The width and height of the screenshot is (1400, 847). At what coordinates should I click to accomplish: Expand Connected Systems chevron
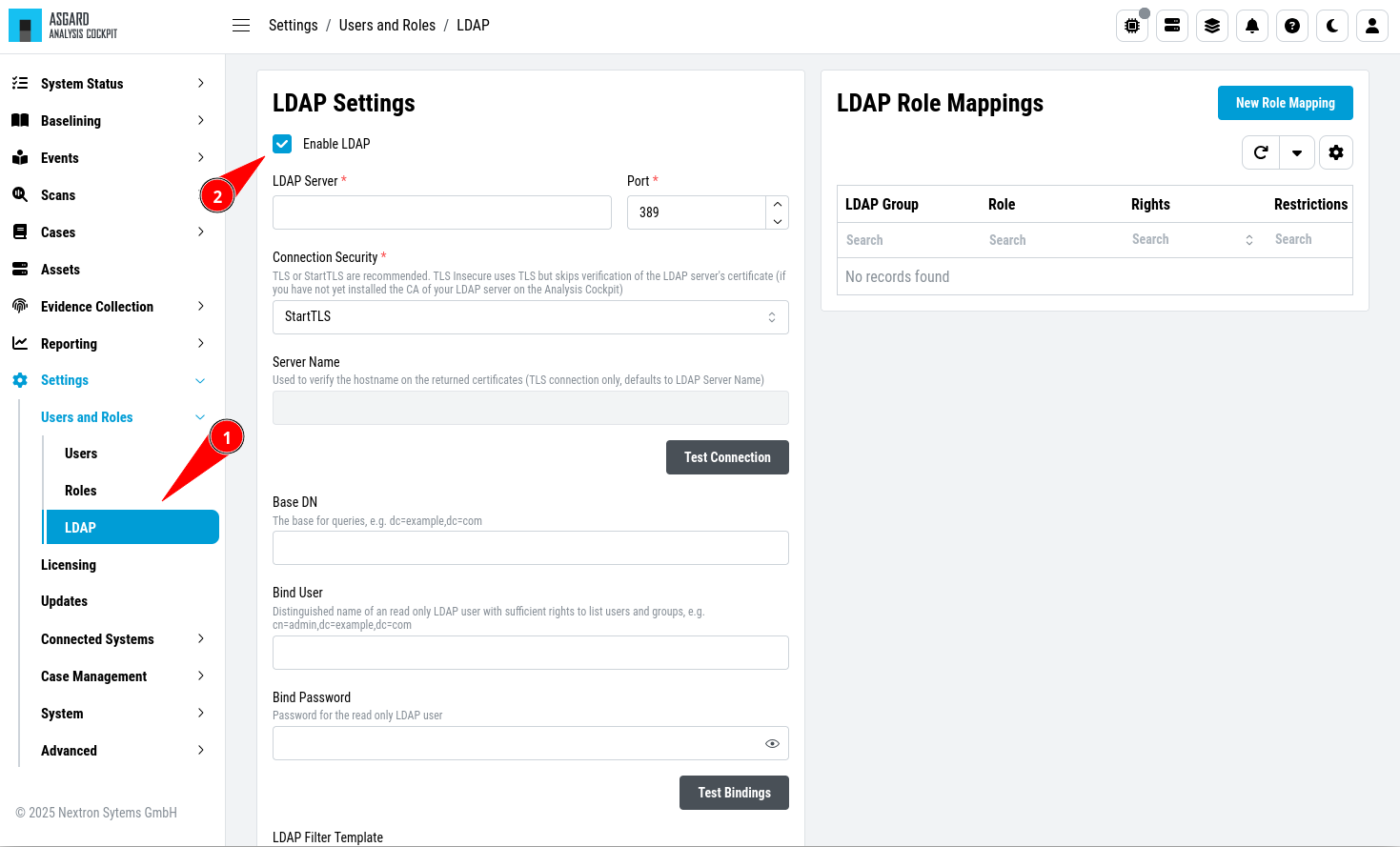[x=200, y=638]
